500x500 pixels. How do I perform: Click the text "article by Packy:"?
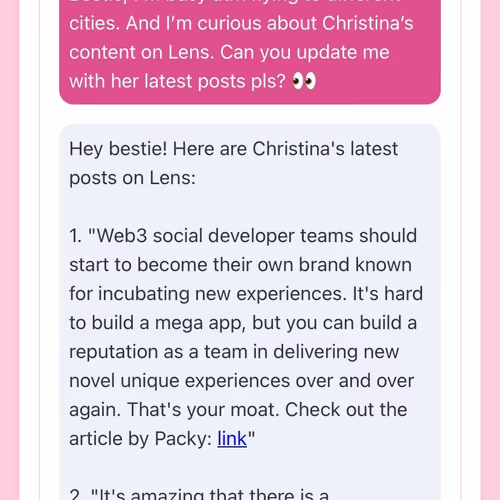(x=141, y=439)
